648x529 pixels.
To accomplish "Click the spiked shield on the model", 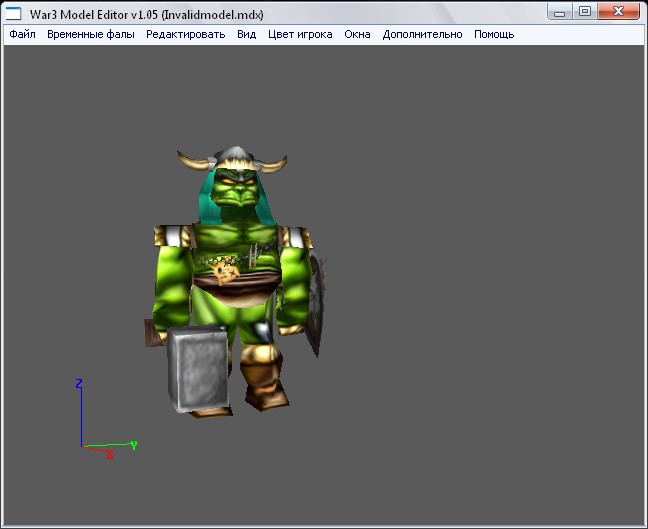I will click(317, 302).
